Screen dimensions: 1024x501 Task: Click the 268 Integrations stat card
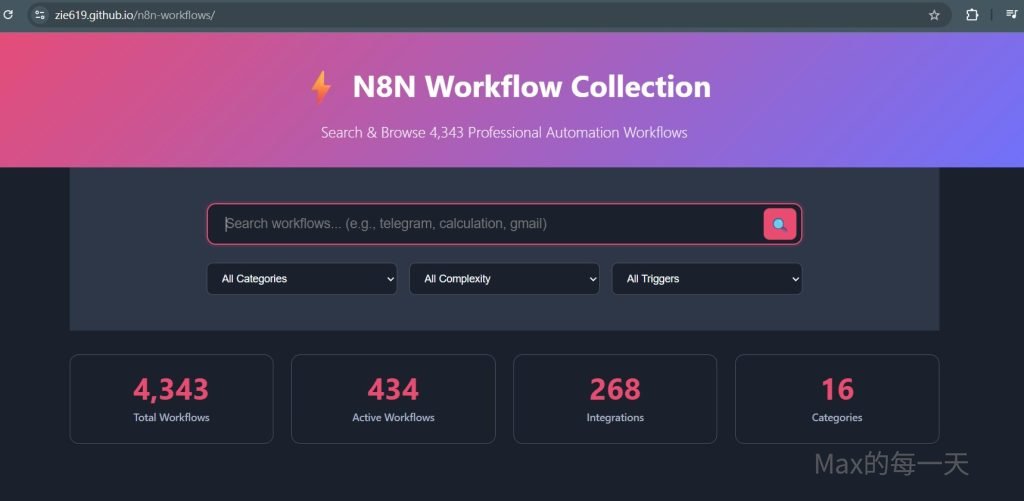coord(615,398)
